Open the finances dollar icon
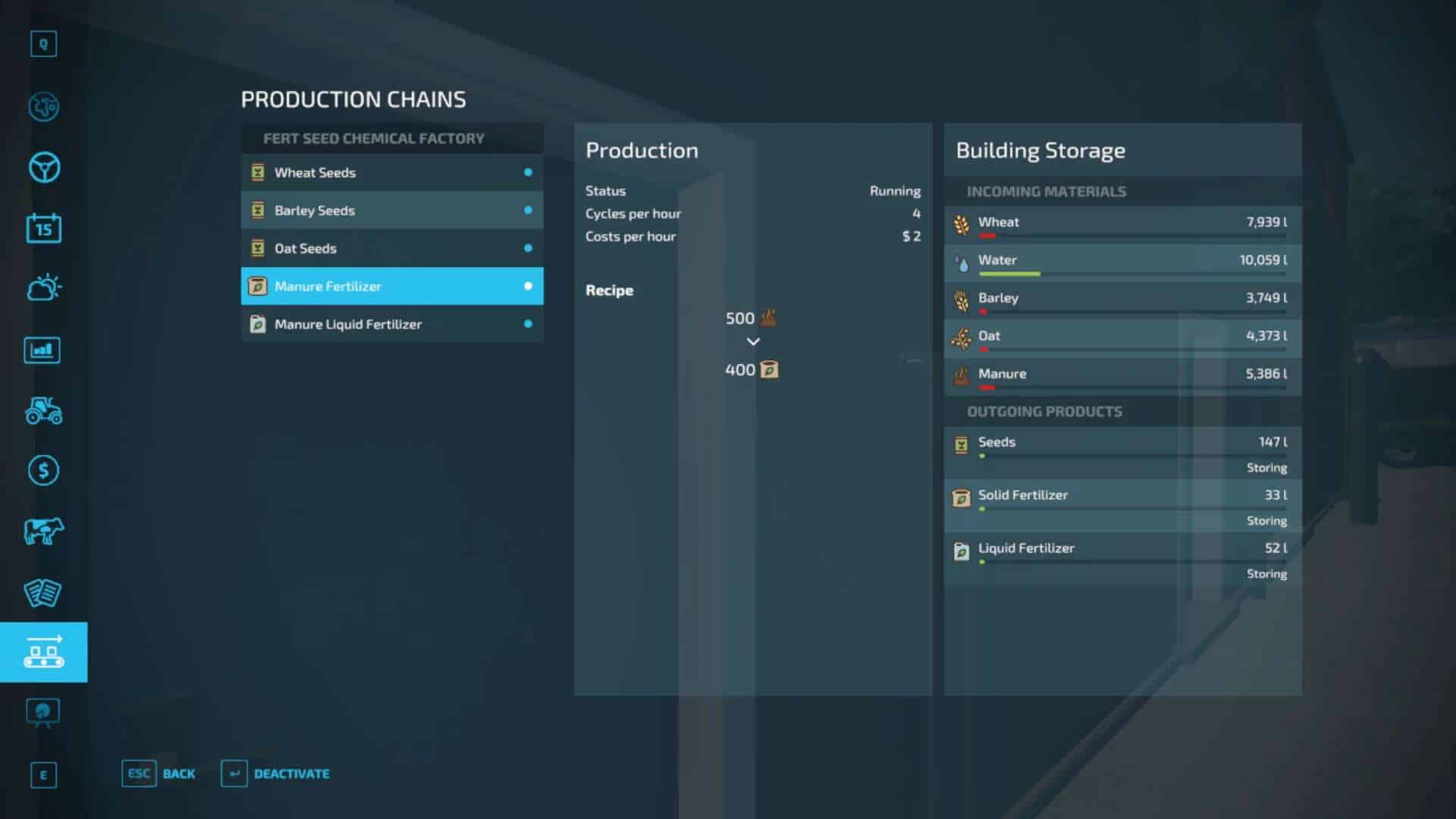This screenshot has width=1456, height=819. (x=43, y=471)
